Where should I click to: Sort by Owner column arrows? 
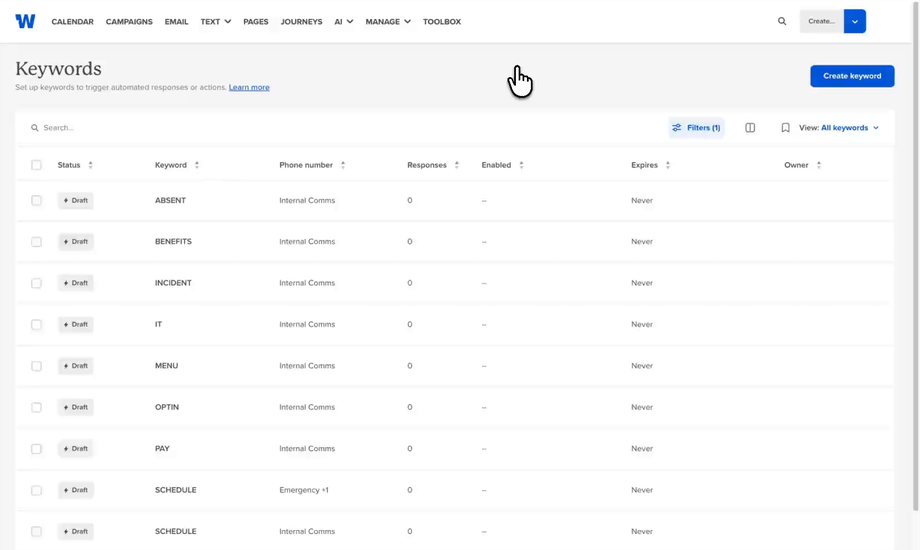click(818, 165)
